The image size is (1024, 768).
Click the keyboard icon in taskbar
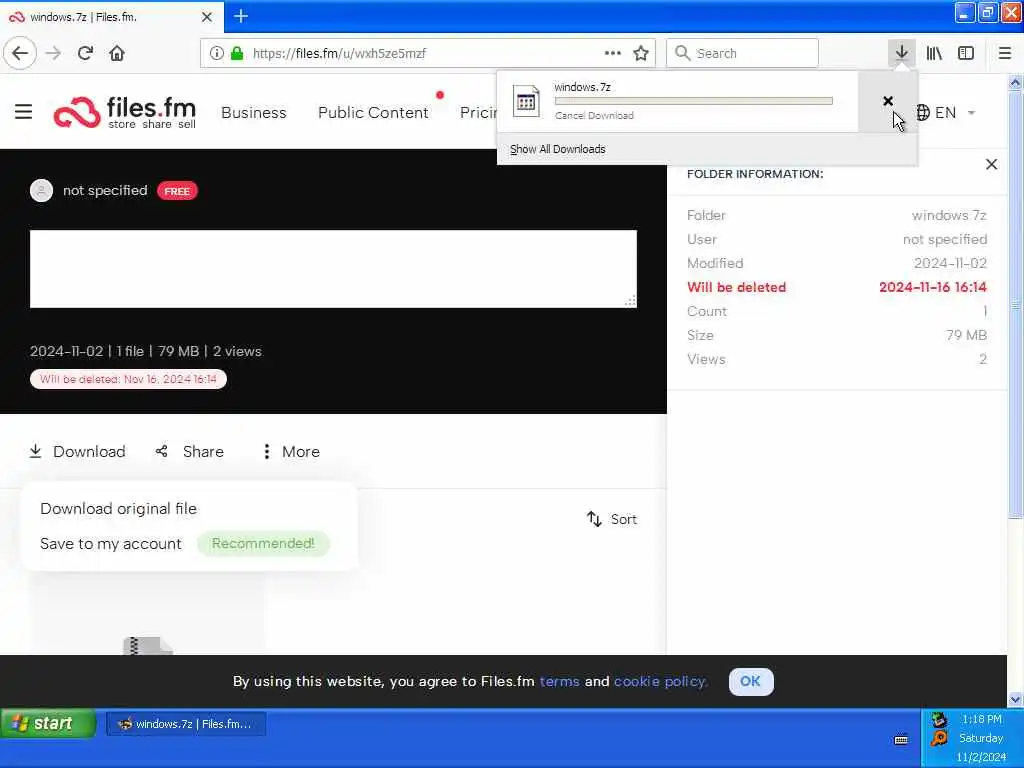901,739
